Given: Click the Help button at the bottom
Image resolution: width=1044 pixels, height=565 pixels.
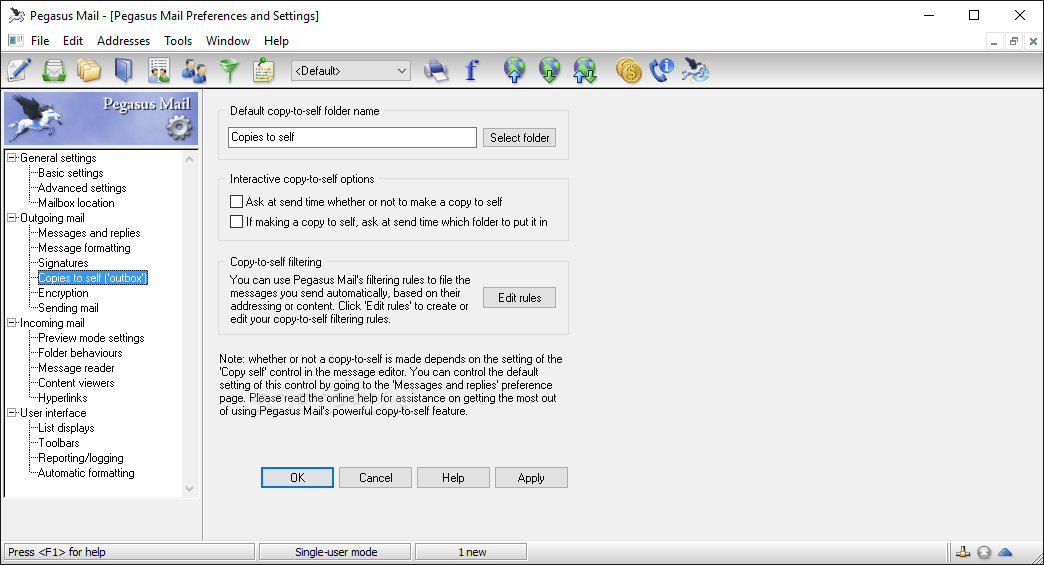Looking at the screenshot, I should 453,478.
